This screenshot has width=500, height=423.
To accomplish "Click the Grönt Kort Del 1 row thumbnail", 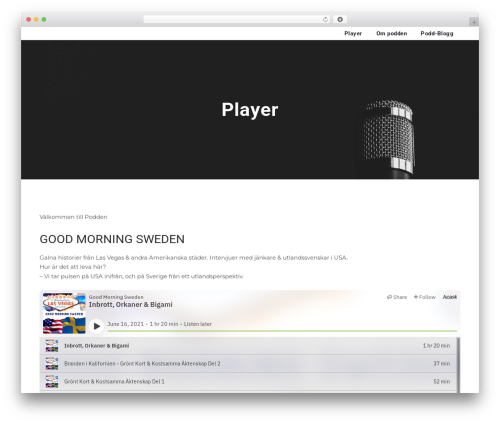I will click(x=52, y=382).
